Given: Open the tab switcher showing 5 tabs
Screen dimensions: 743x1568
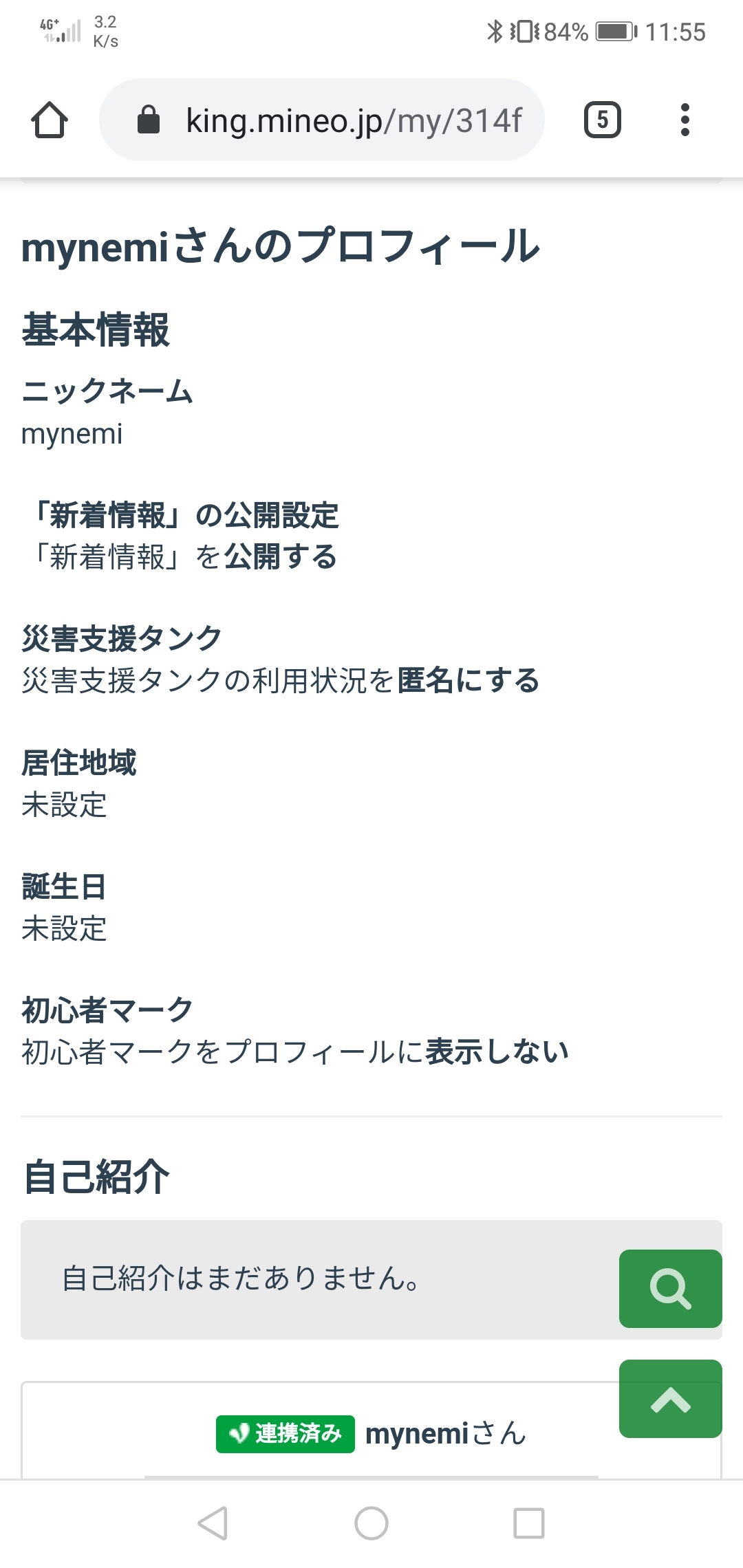Looking at the screenshot, I should 602,120.
